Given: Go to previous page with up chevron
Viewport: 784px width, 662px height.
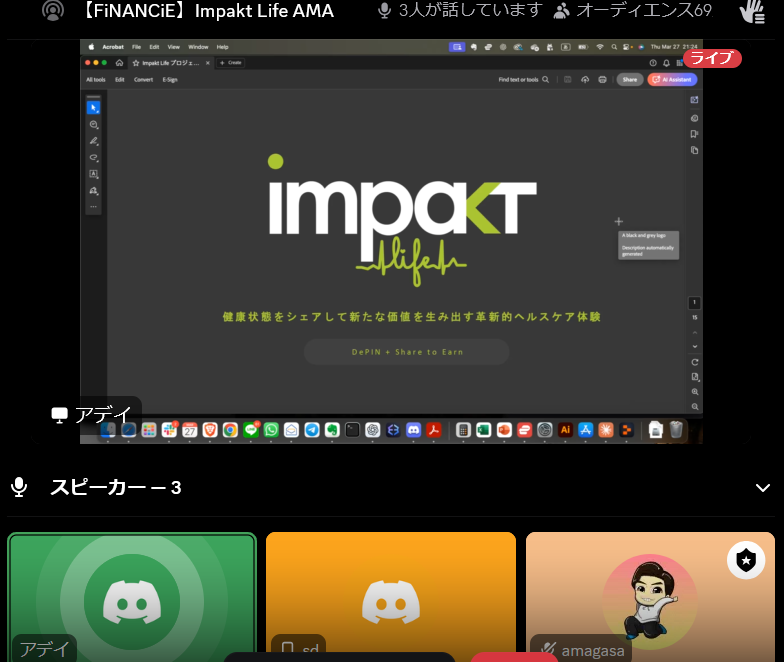Looking at the screenshot, I should click(694, 332).
